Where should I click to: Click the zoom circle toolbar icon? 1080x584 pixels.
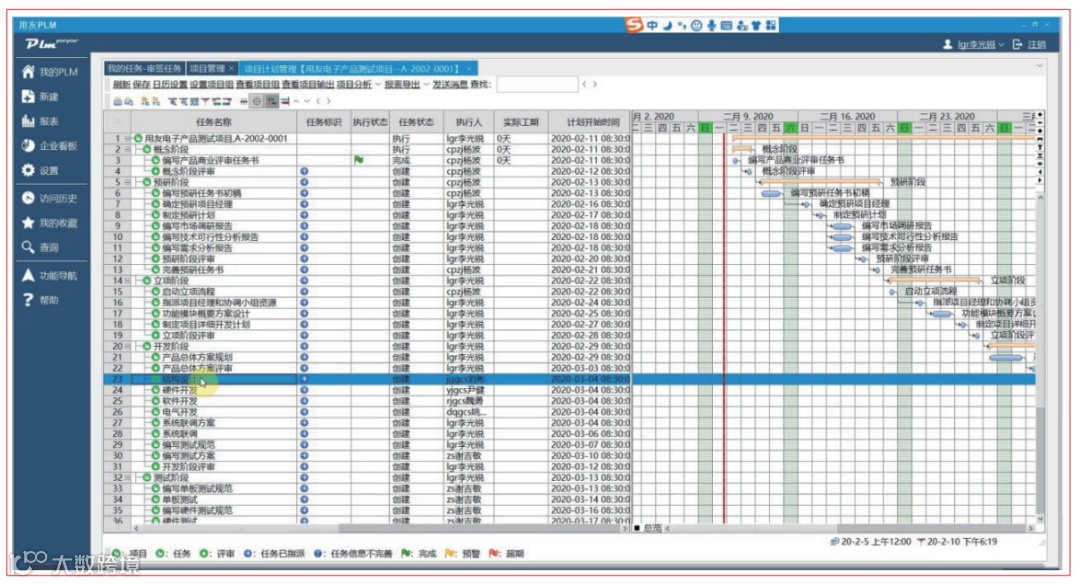click(256, 101)
